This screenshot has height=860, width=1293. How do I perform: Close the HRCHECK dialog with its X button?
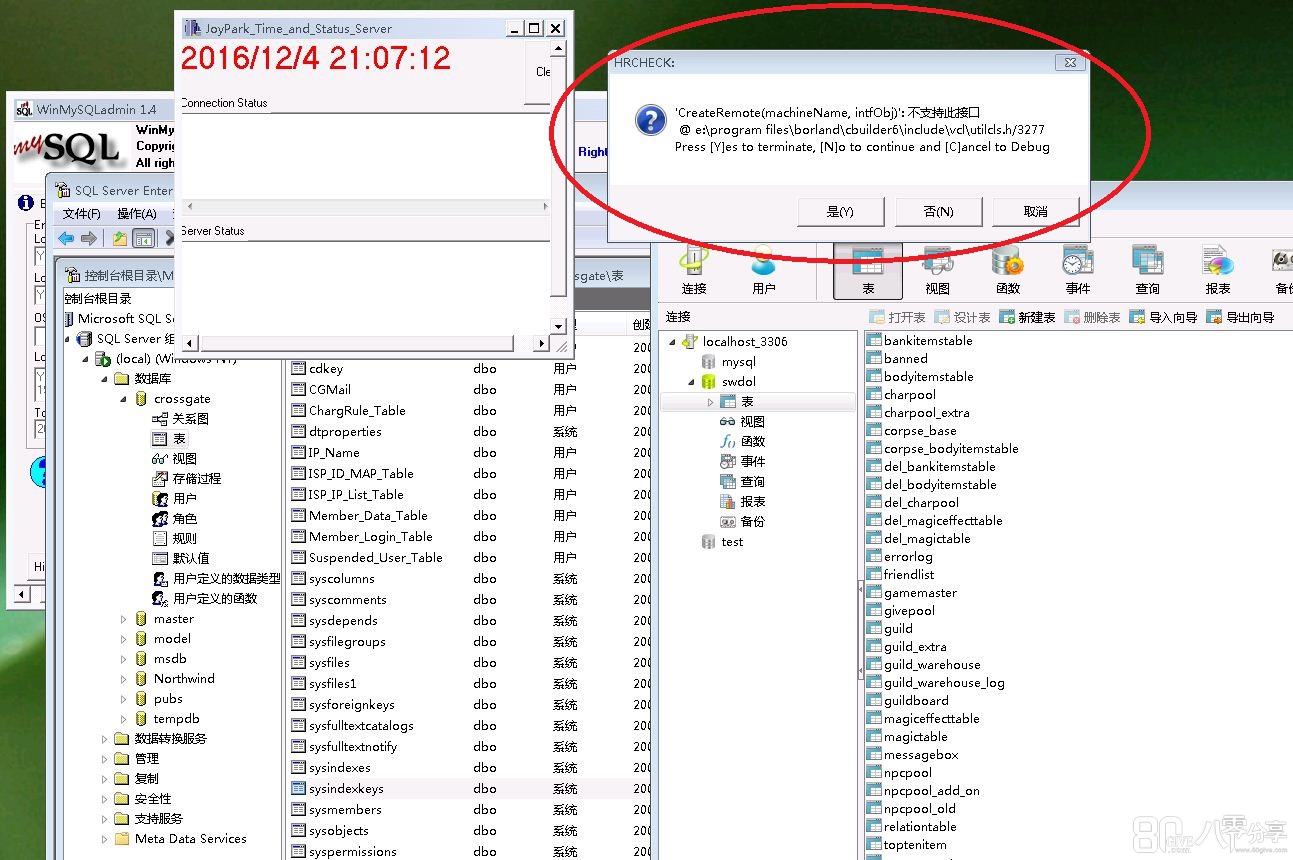(1070, 62)
